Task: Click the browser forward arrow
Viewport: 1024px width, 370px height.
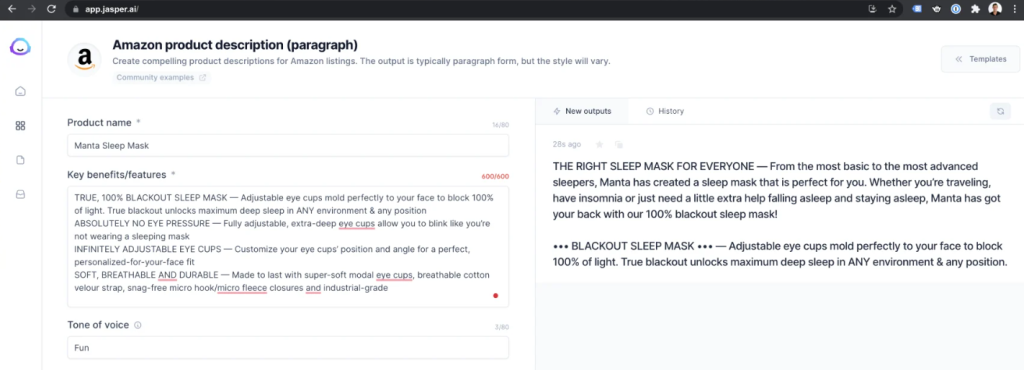Action: pyautogui.click(x=31, y=9)
